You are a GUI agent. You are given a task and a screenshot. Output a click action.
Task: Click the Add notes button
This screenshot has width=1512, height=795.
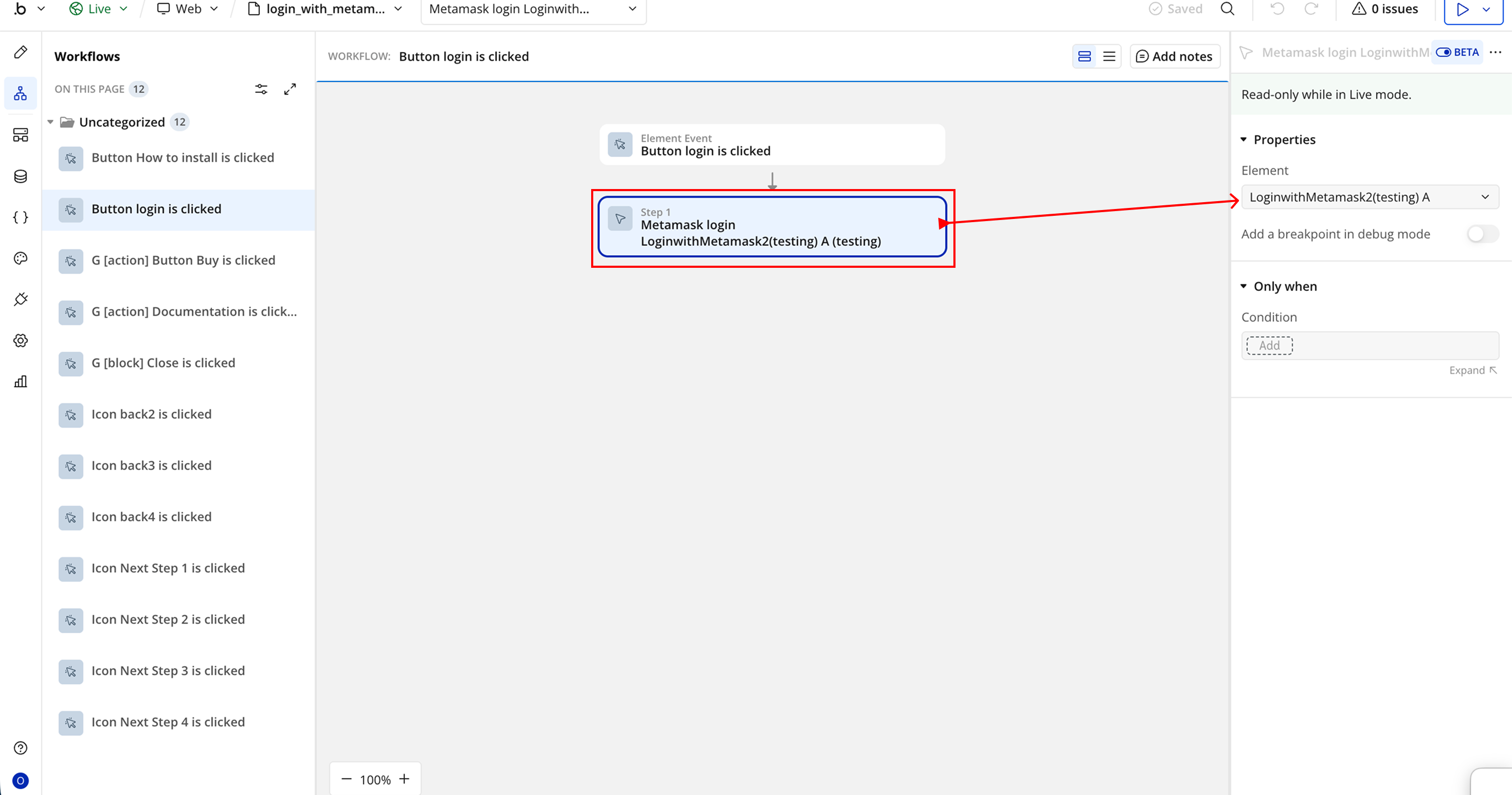[x=1174, y=56]
